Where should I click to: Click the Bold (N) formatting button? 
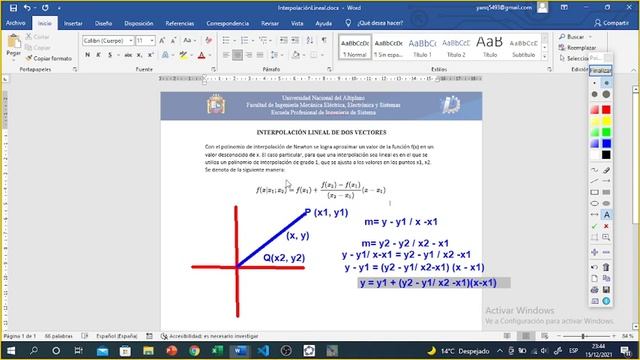click(87, 55)
